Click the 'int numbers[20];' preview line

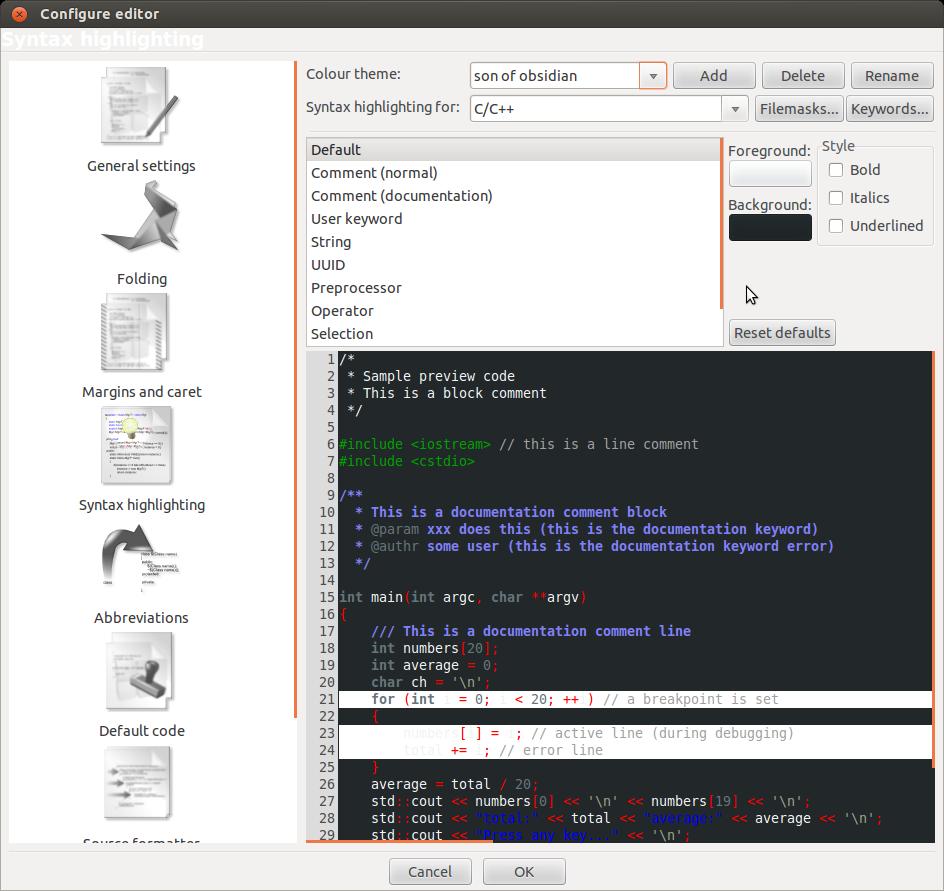coord(435,648)
